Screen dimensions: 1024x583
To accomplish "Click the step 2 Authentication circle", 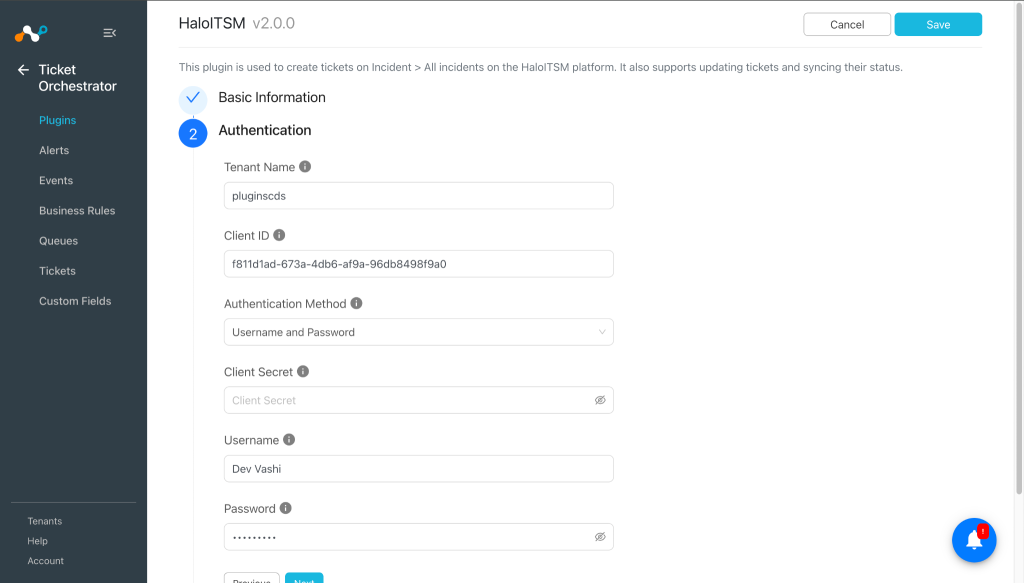I will pos(193,133).
